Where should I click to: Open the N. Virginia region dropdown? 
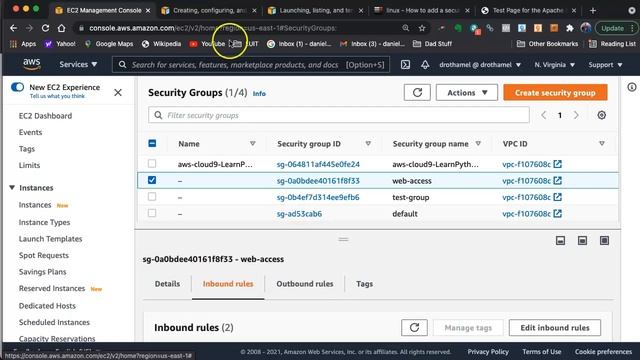554,64
